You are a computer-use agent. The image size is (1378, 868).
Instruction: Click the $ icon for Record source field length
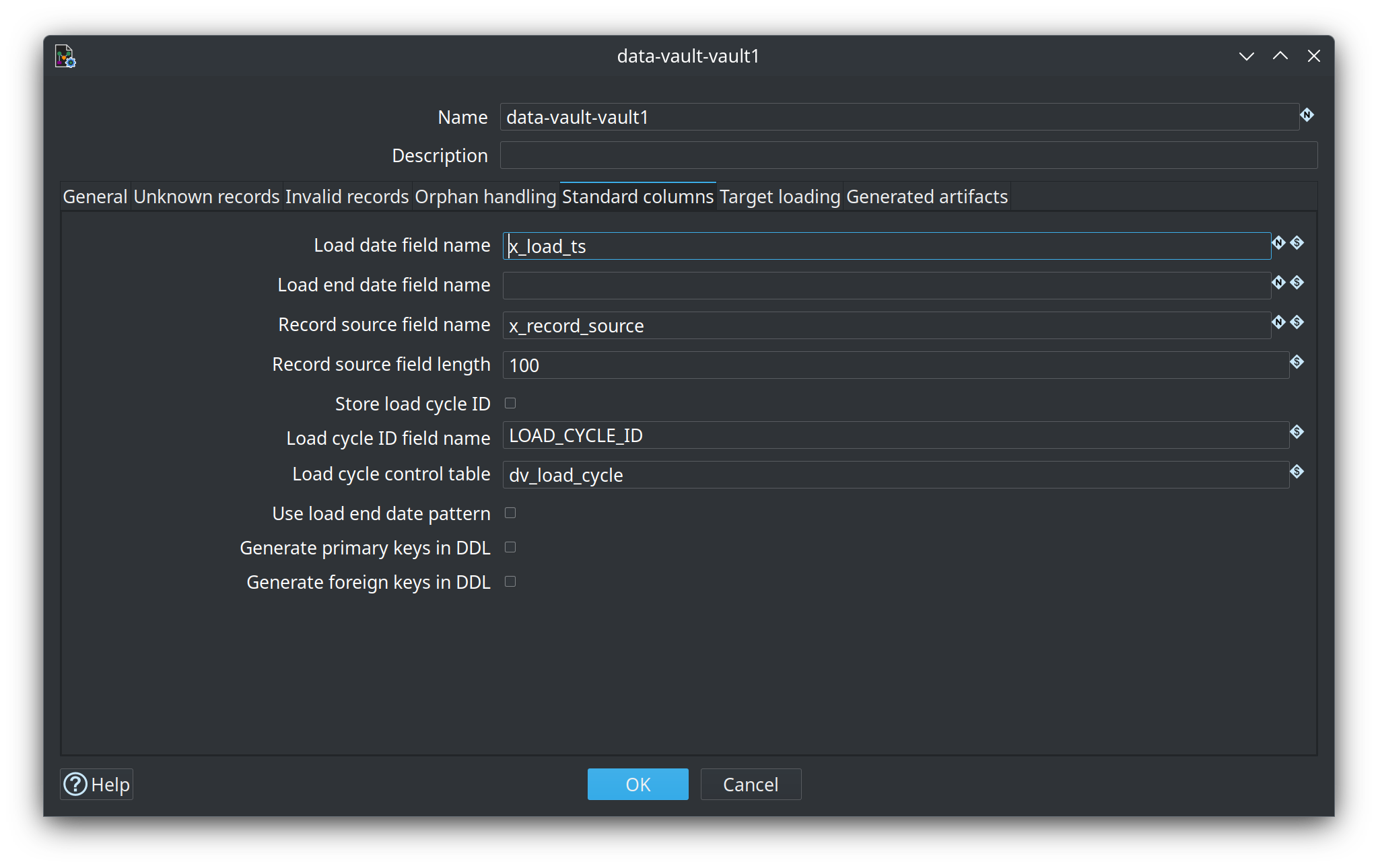pos(1297,362)
